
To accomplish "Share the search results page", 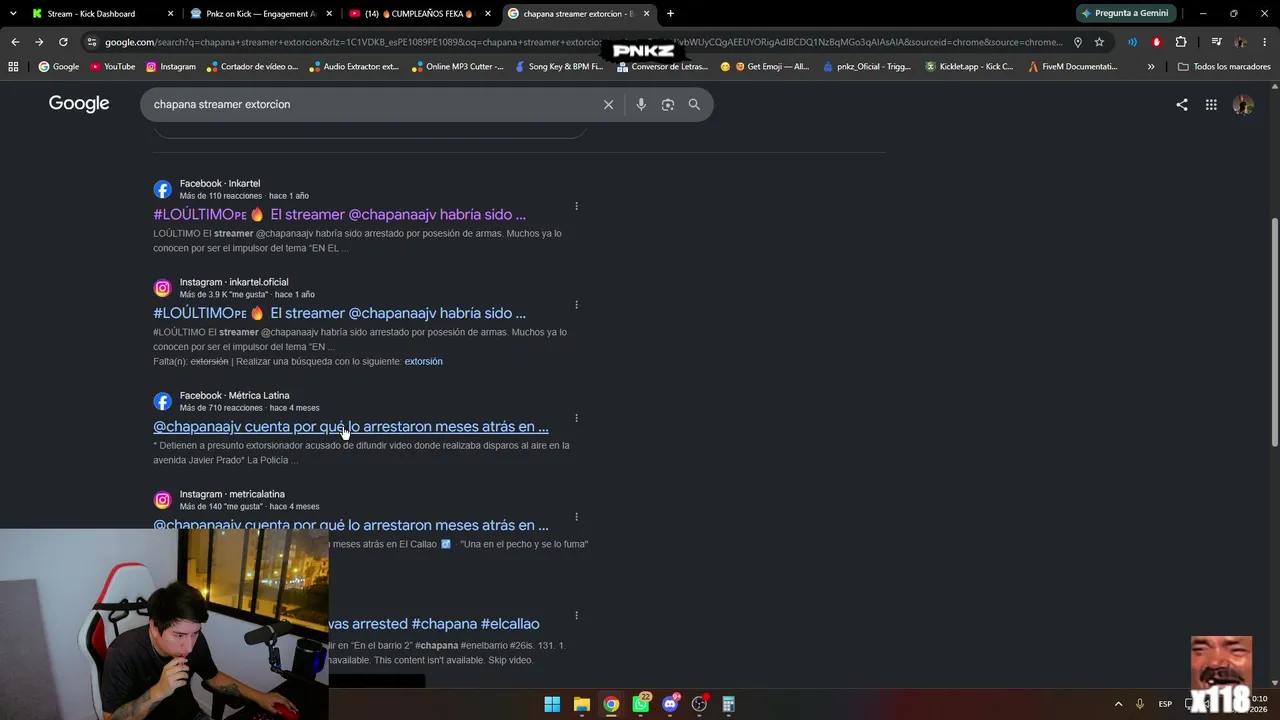I will (x=1182, y=104).
